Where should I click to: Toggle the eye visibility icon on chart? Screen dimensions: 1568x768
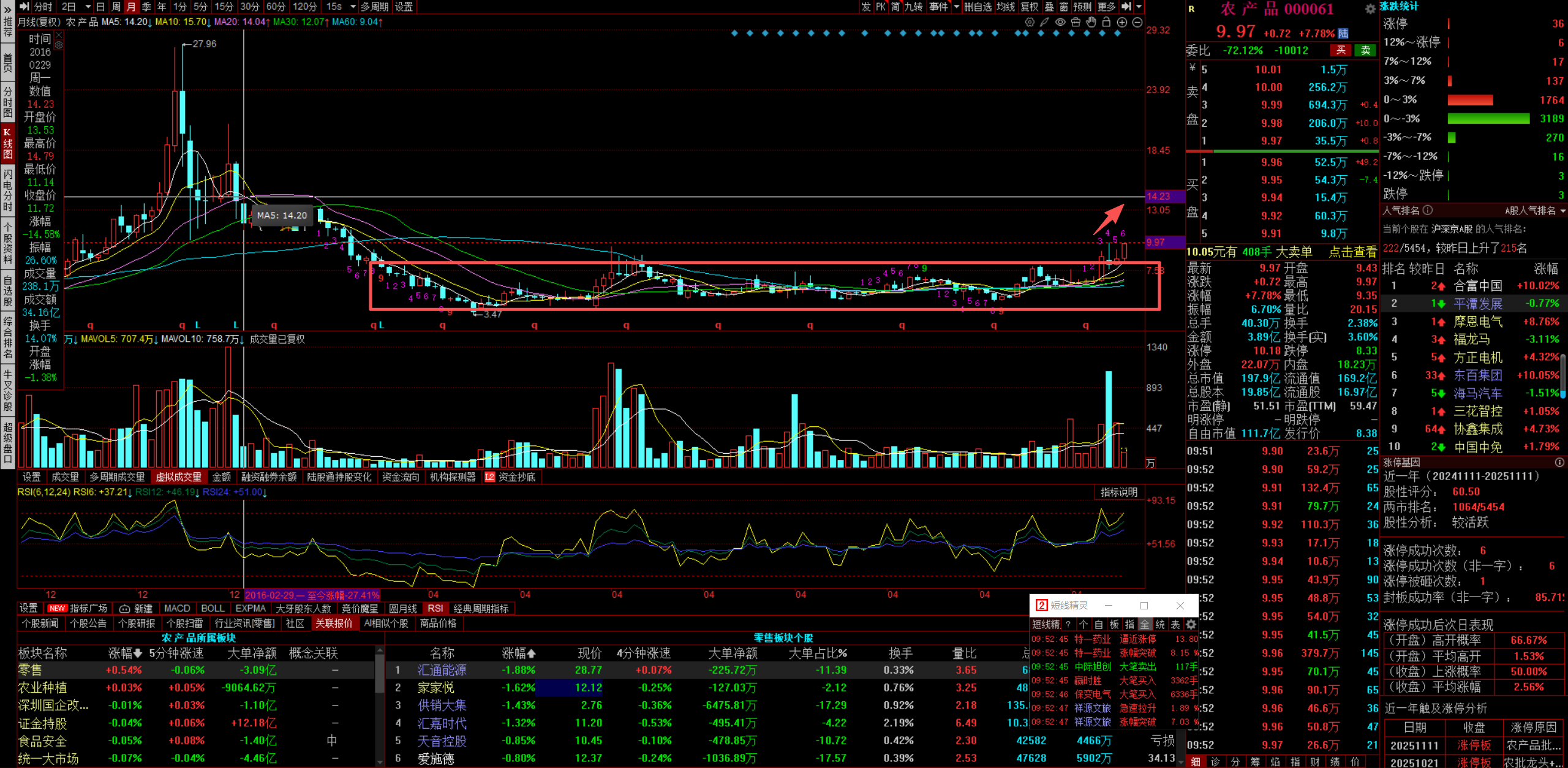tap(1060, 22)
